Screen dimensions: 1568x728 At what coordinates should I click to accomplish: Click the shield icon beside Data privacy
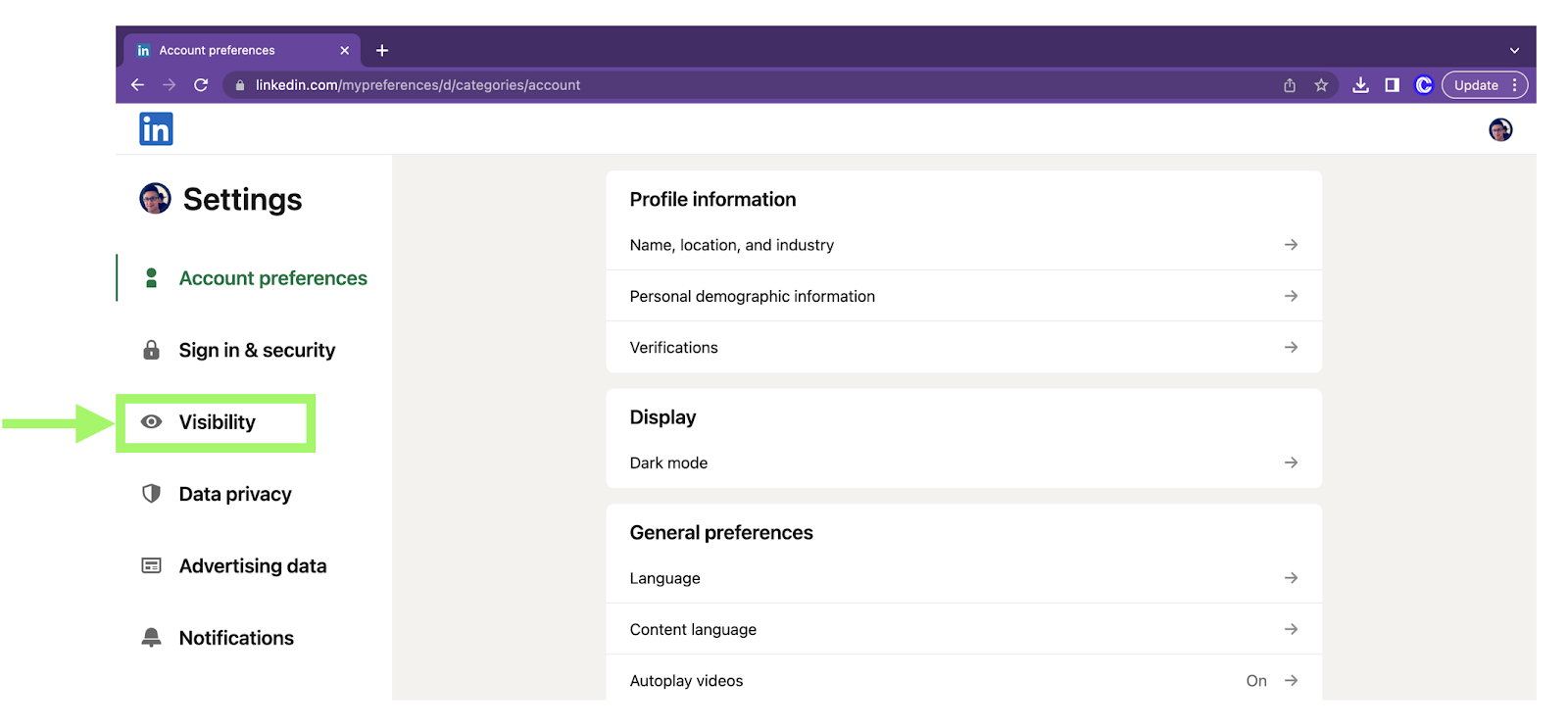(151, 494)
